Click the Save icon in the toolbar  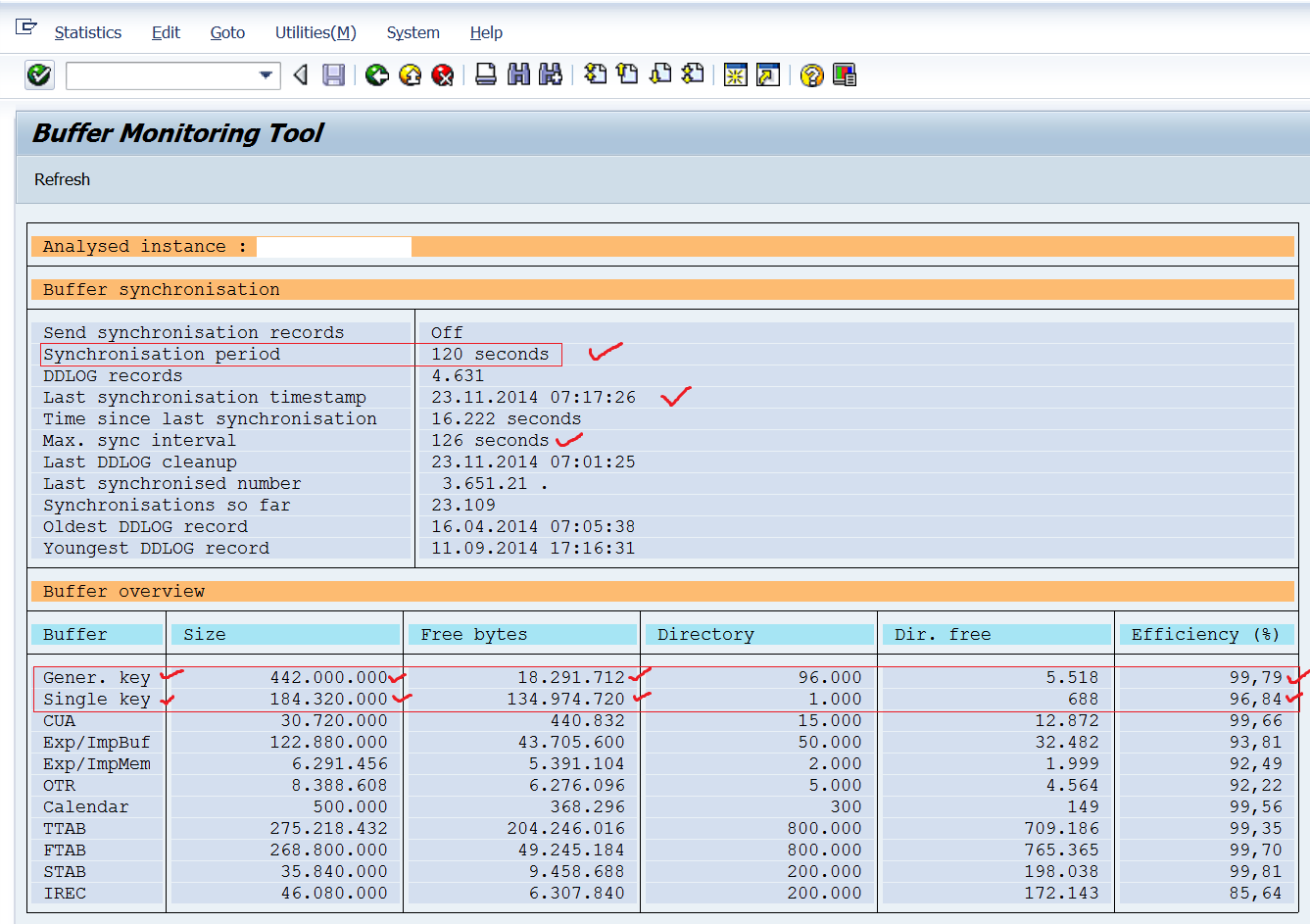(333, 74)
